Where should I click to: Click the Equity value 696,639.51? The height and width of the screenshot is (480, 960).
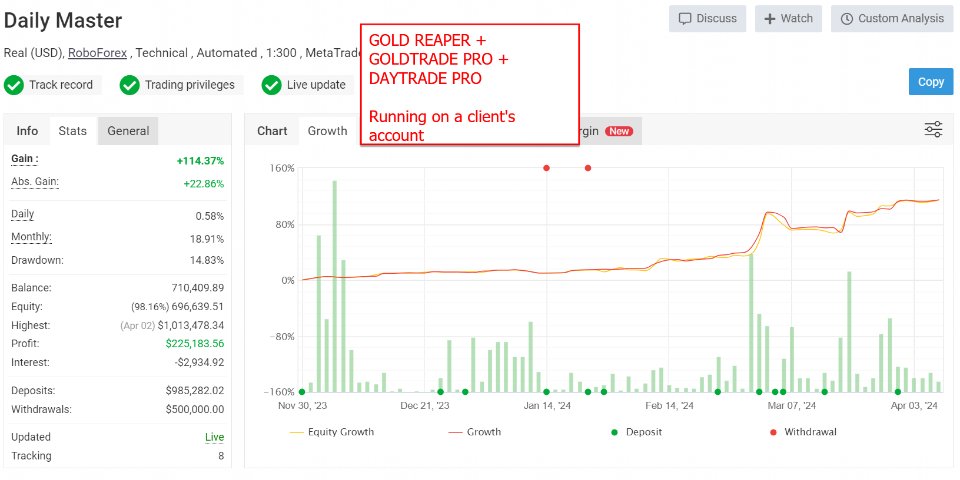pos(198,307)
